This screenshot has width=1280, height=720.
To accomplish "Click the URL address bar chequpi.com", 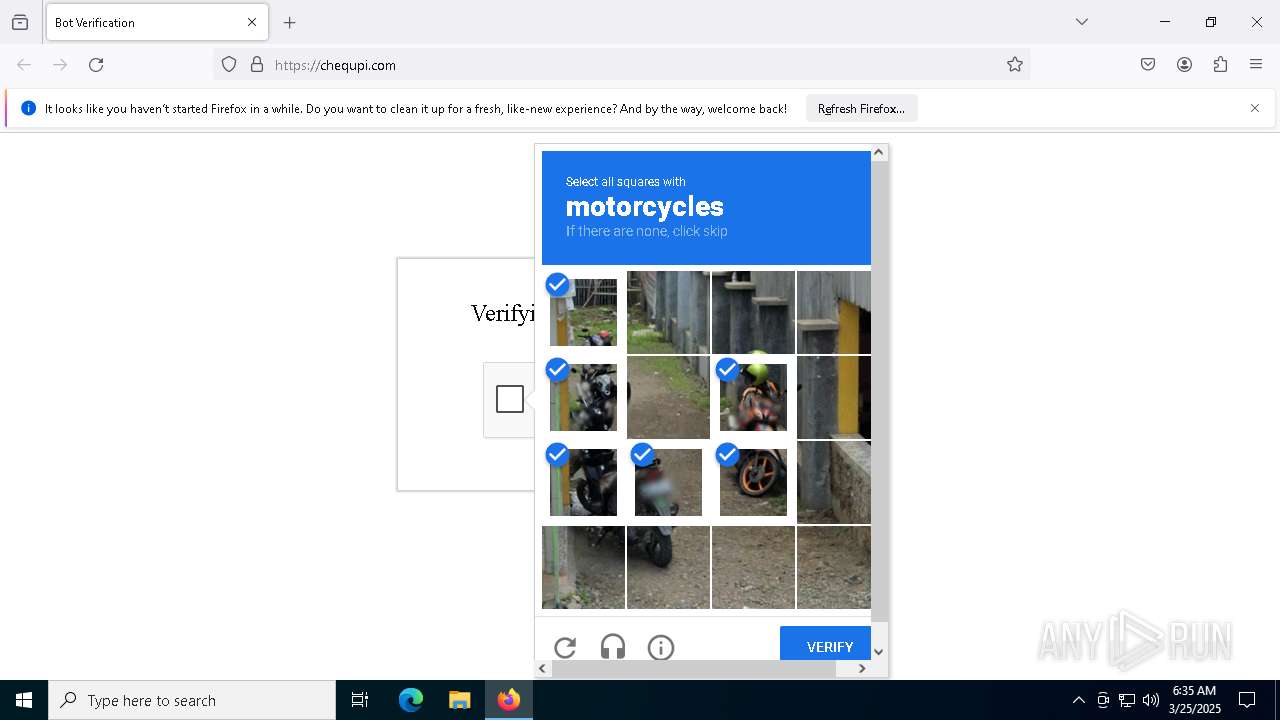I will click(x=620, y=65).
